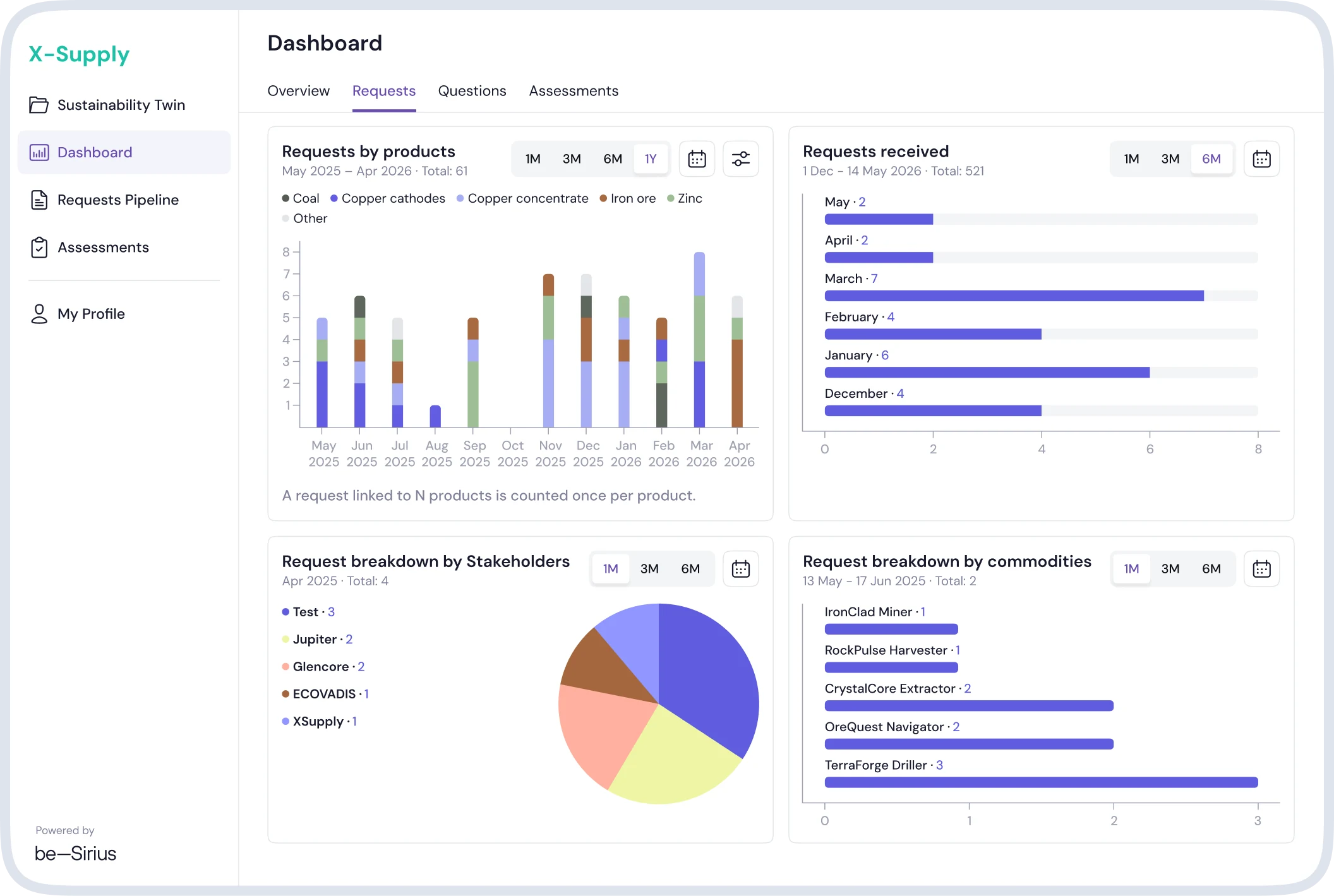Open calendar picker for Requests by products
The image size is (1334, 896).
[697, 159]
